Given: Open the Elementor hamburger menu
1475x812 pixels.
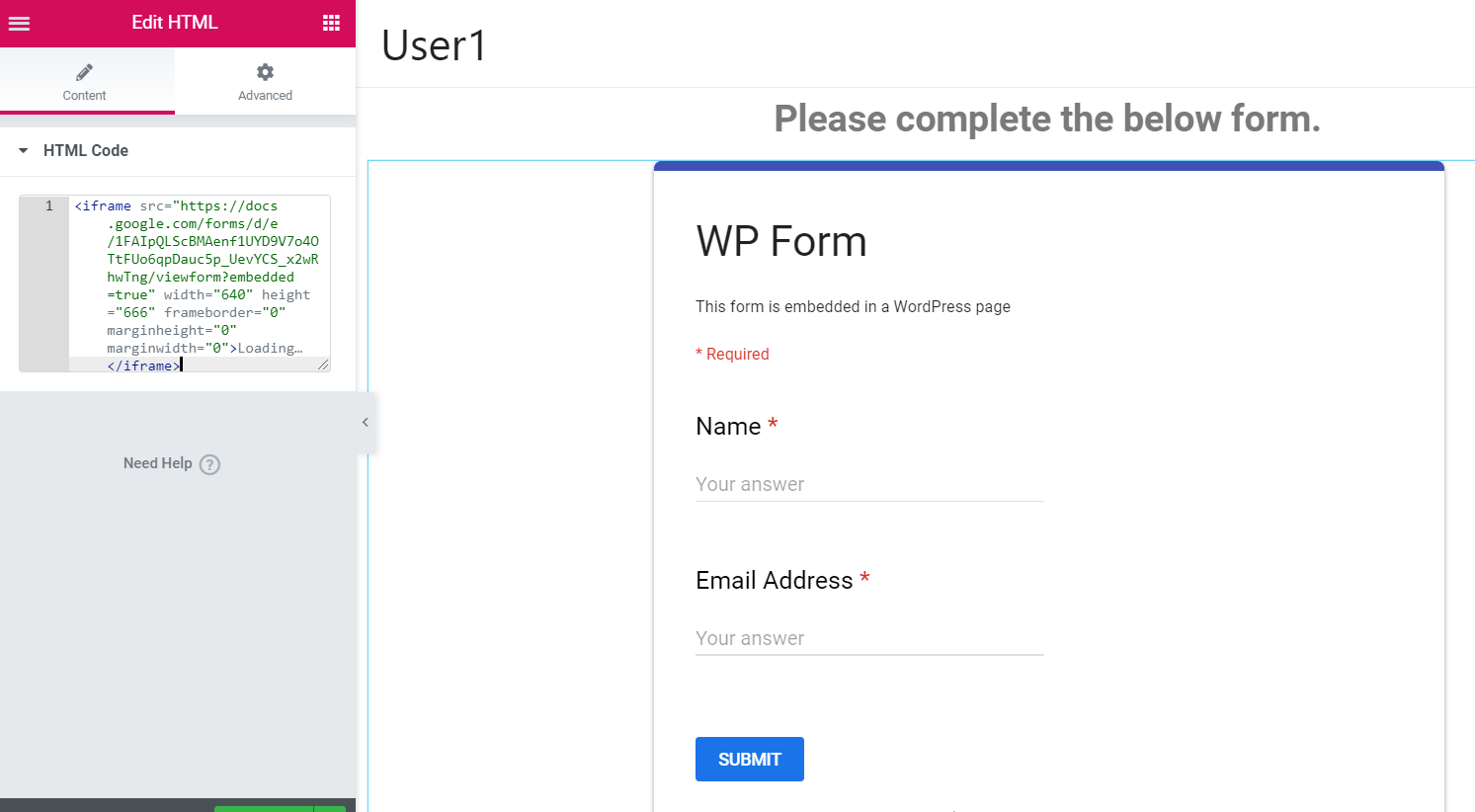Looking at the screenshot, I should tap(19, 22).
